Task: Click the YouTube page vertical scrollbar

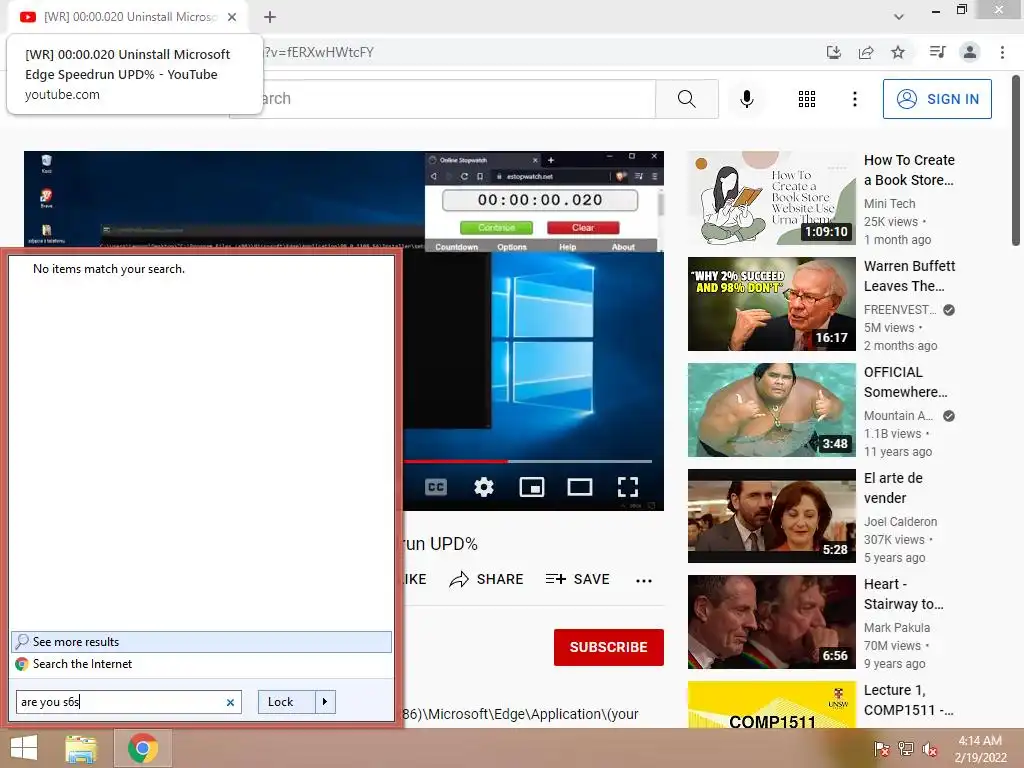Action: (1016, 161)
